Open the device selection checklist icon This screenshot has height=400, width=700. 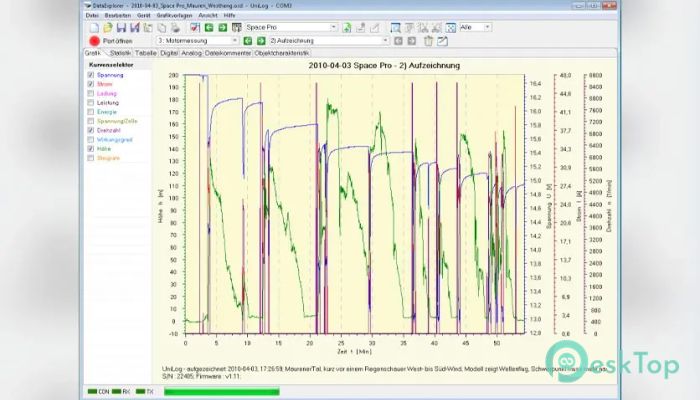tap(195, 28)
